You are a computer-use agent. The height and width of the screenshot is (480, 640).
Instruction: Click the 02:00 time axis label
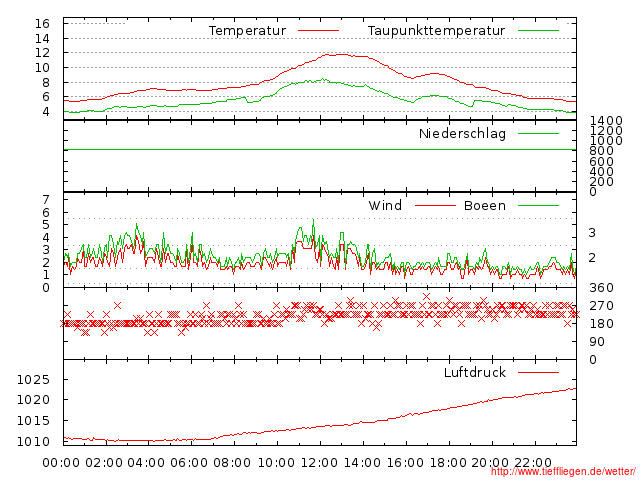point(104,463)
